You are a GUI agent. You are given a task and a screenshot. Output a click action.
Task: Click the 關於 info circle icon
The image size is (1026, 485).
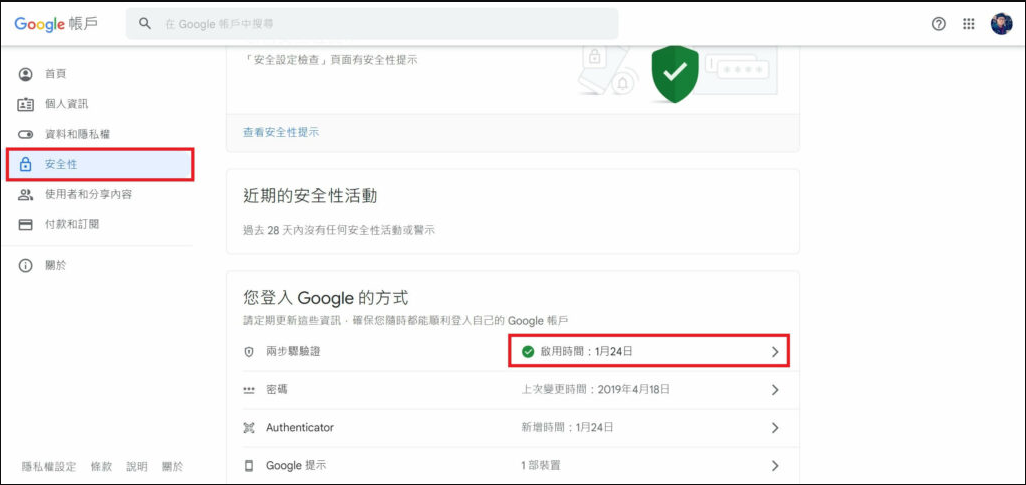tap(26, 266)
